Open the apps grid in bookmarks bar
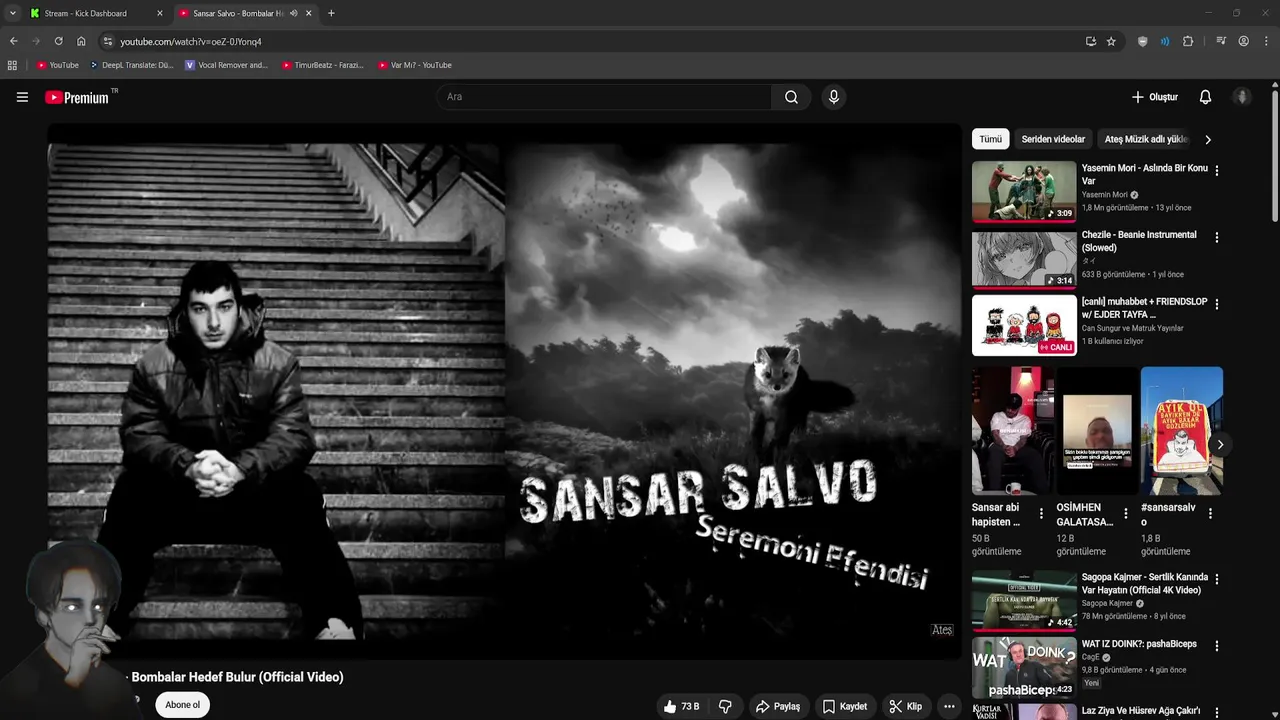The height and width of the screenshot is (720, 1280). pyautogui.click(x=12, y=65)
